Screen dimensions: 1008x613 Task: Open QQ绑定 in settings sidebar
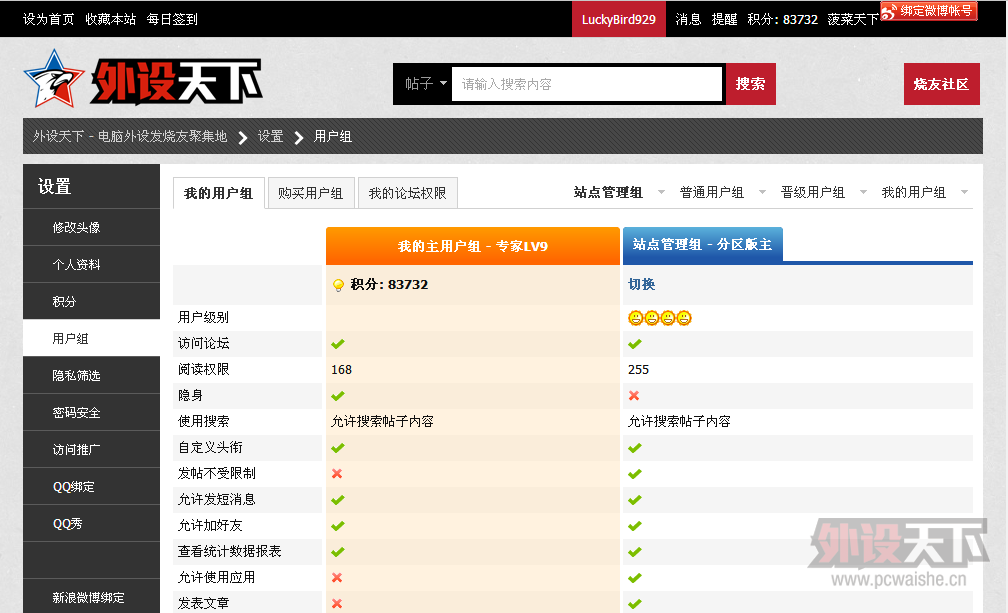[x=91, y=486]
